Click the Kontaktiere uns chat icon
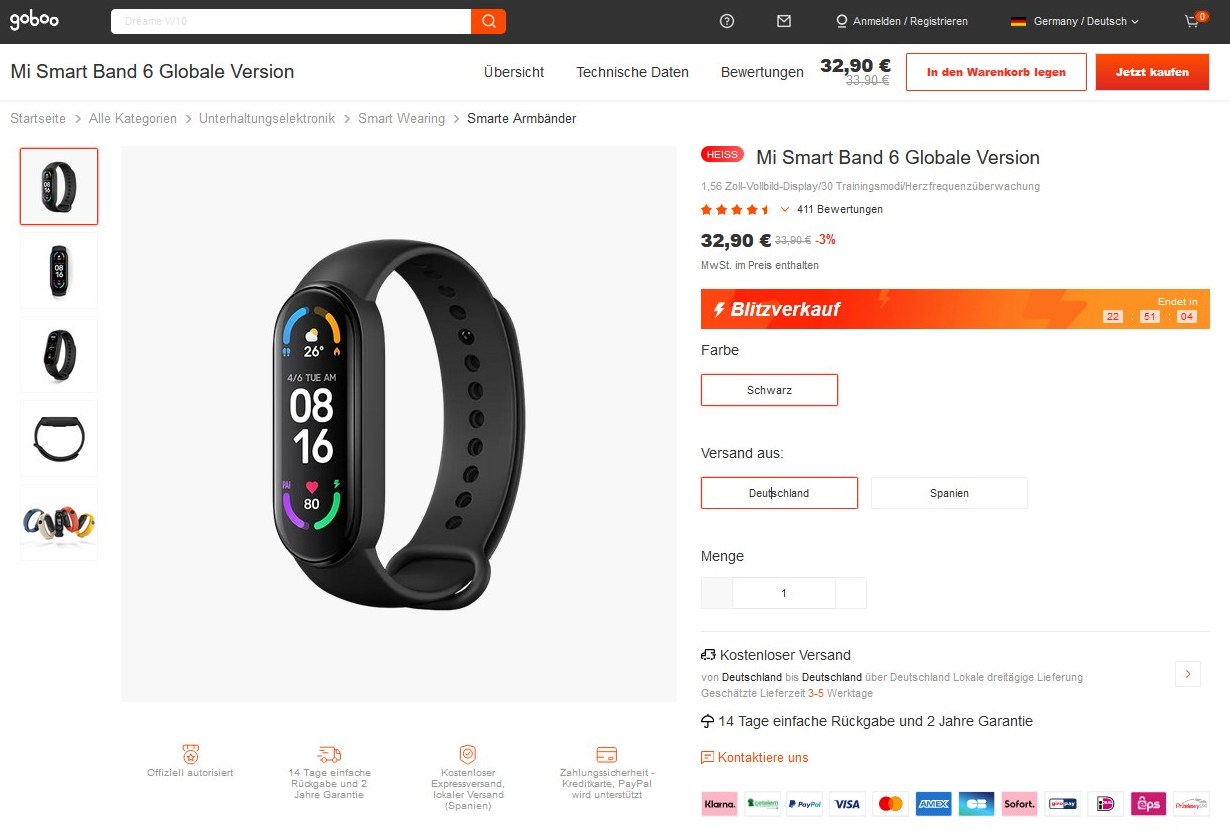The image size is (1230, 831). [x=707, y=758]
